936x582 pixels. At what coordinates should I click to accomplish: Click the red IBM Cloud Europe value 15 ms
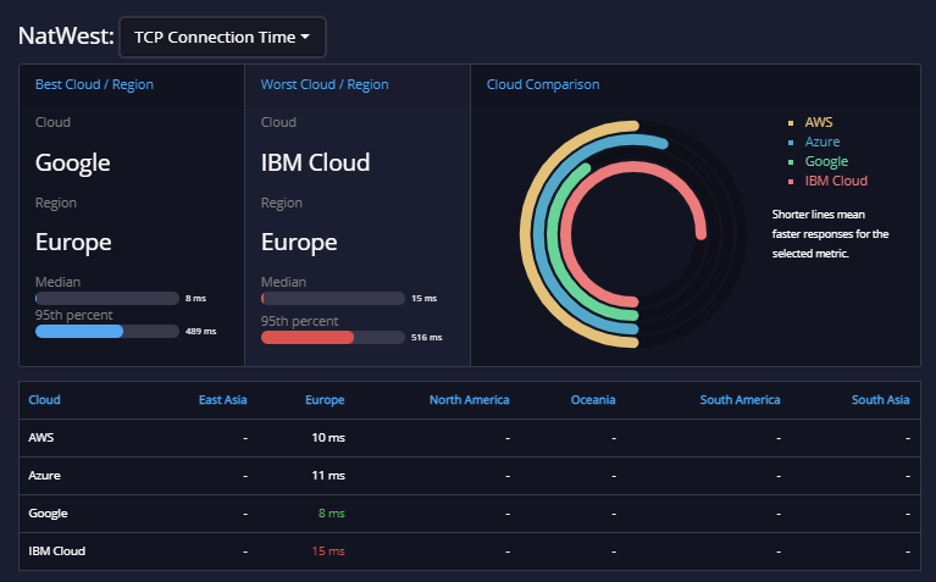[x=328, y=551]
